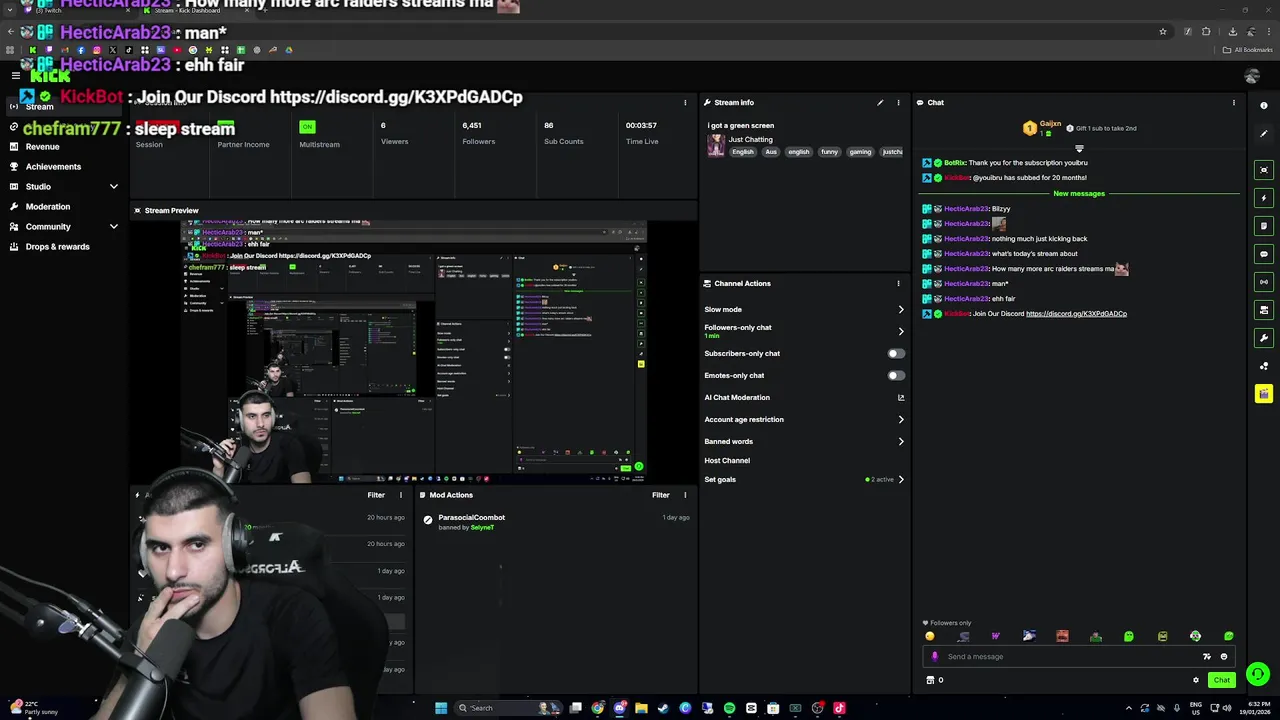1280x720 pixels.
Task: Open the Filter control in Mod Actions panel
Action: pos(660,495)
